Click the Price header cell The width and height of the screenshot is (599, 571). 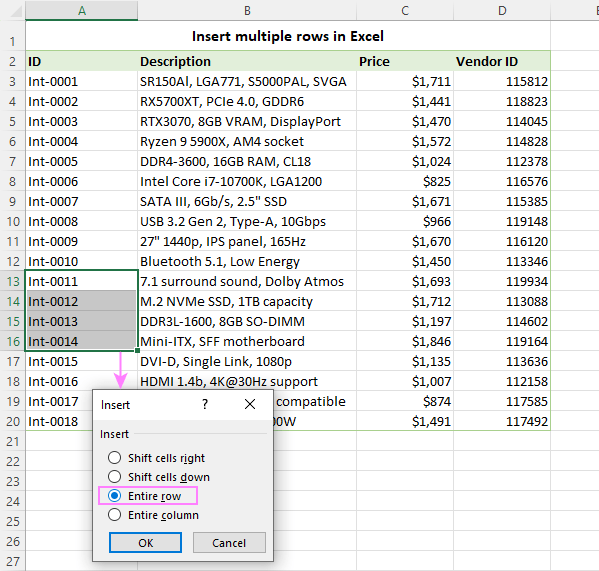point(405,61)
